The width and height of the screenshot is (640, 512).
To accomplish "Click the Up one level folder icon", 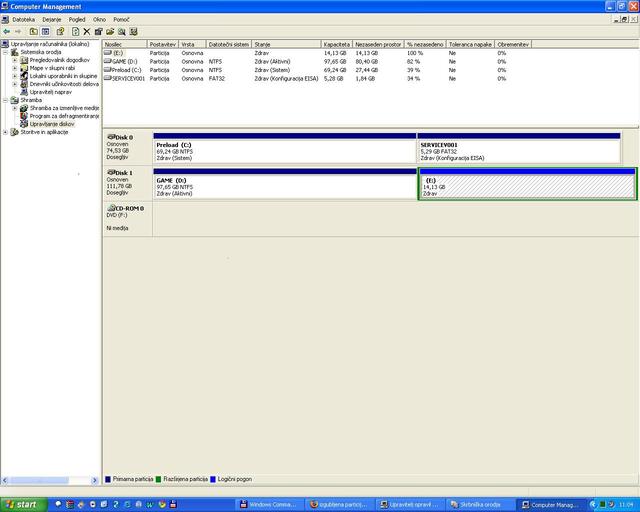I will pos(33,31).
